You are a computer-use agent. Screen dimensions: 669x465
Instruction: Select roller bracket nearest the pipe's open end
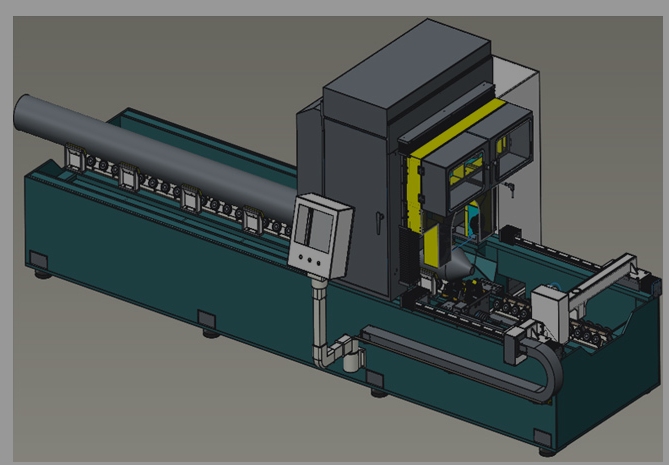tap(76, 158)
